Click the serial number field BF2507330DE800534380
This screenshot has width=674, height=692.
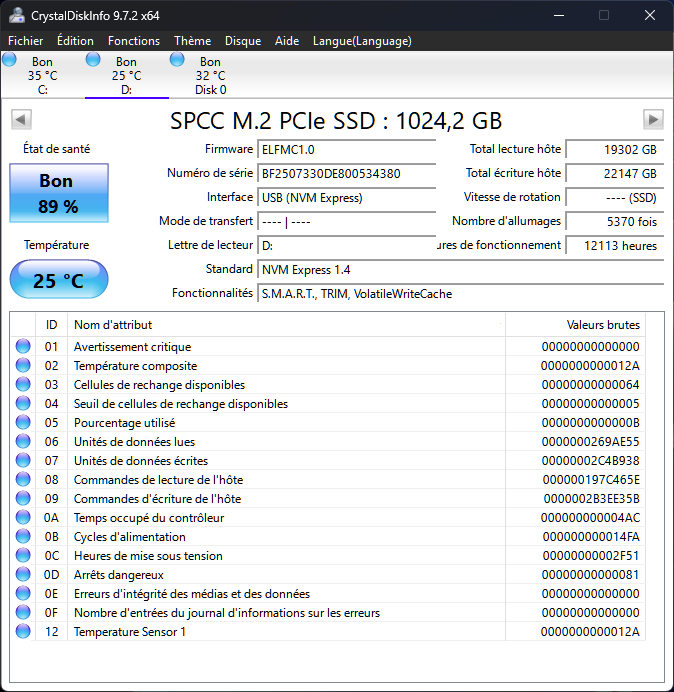tap(346, 173)
